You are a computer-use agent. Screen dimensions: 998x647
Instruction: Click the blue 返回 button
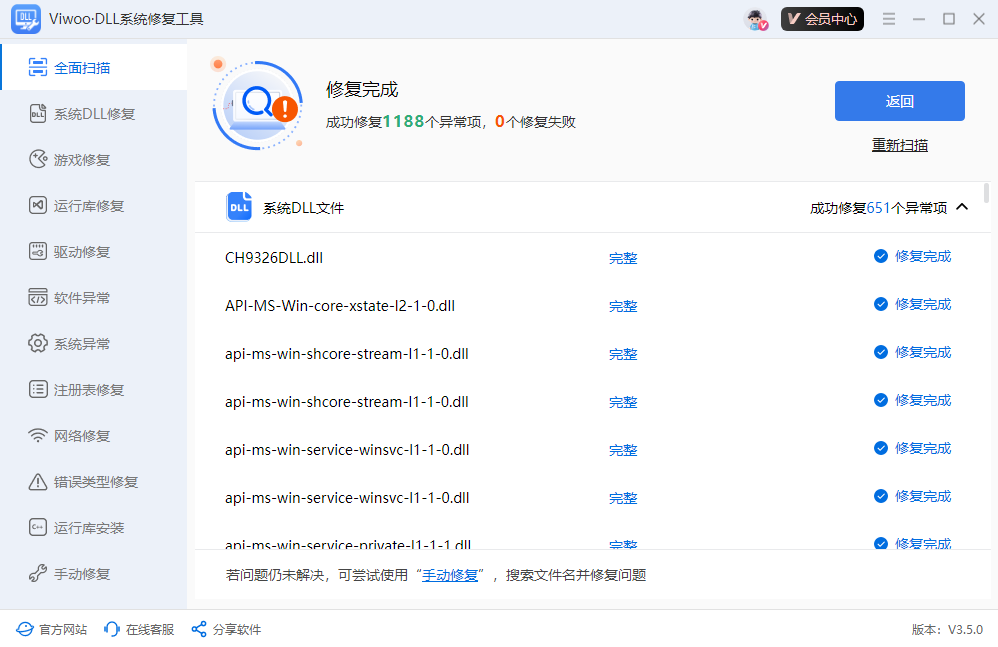click(x=899, y=101)
